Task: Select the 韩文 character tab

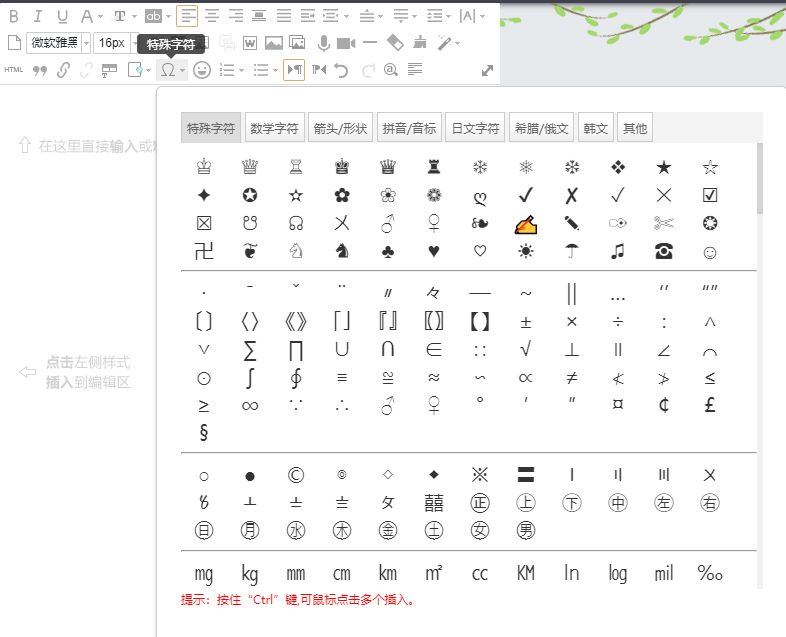Action: [595, 128]
